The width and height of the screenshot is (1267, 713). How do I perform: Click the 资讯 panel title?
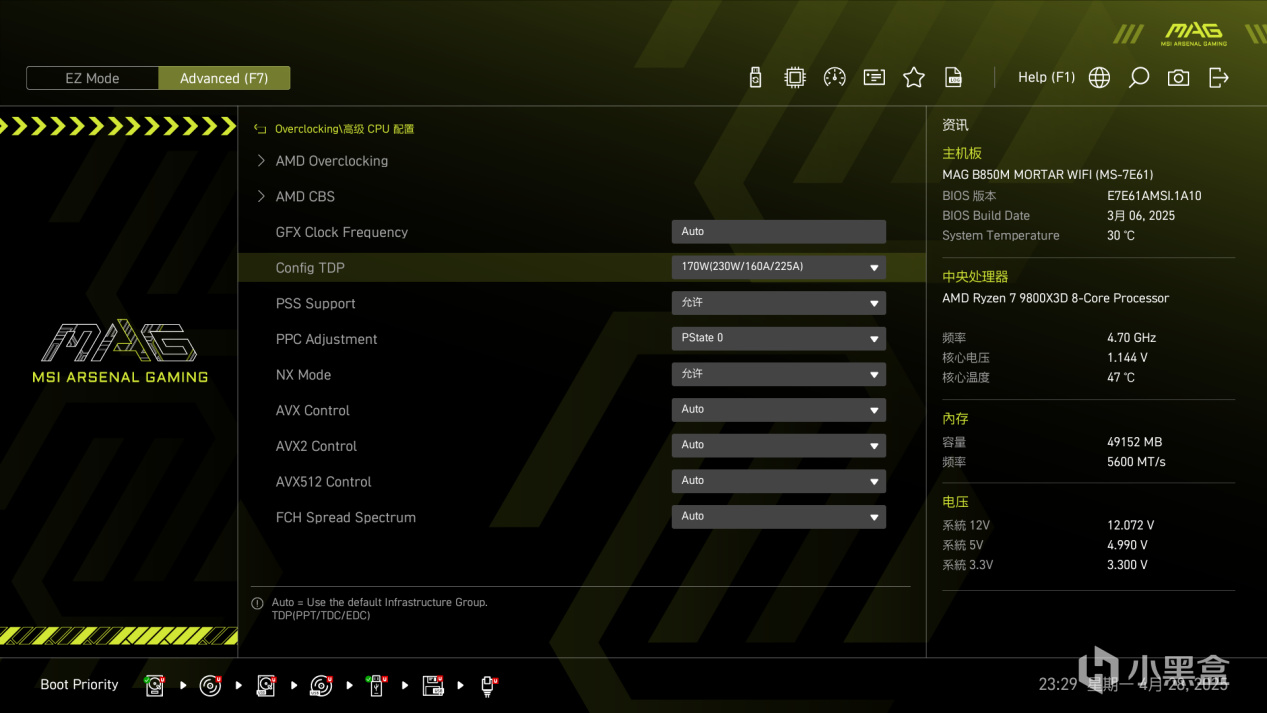point(955,125)
